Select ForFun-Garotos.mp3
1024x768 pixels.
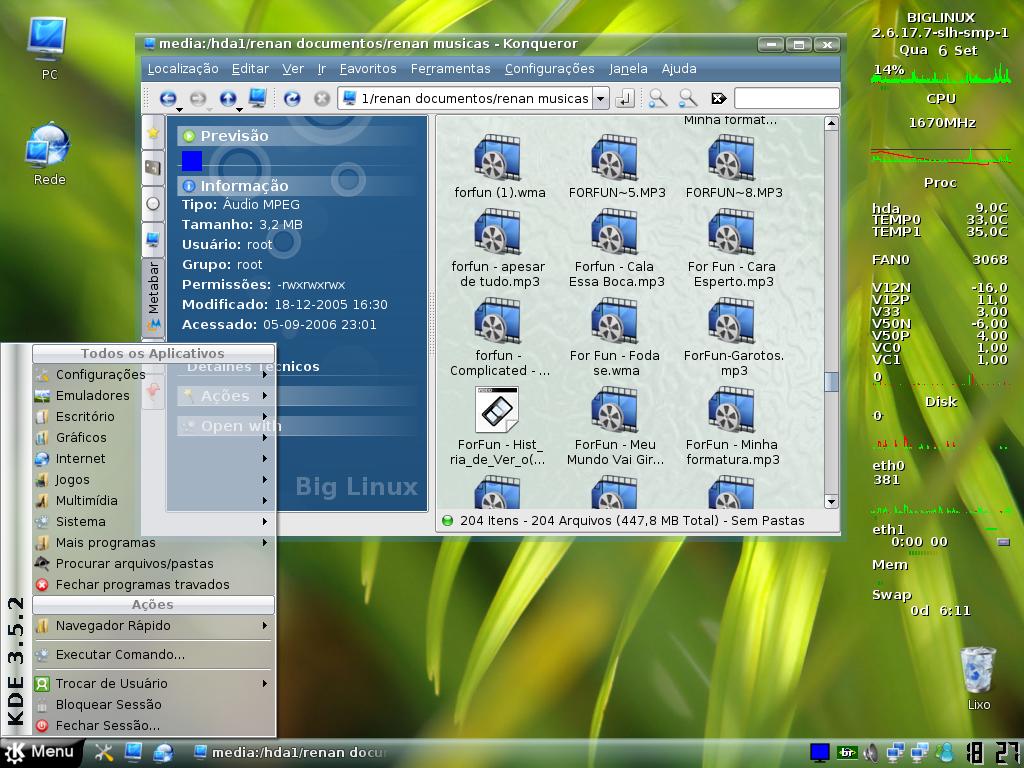tap(733, 337)
